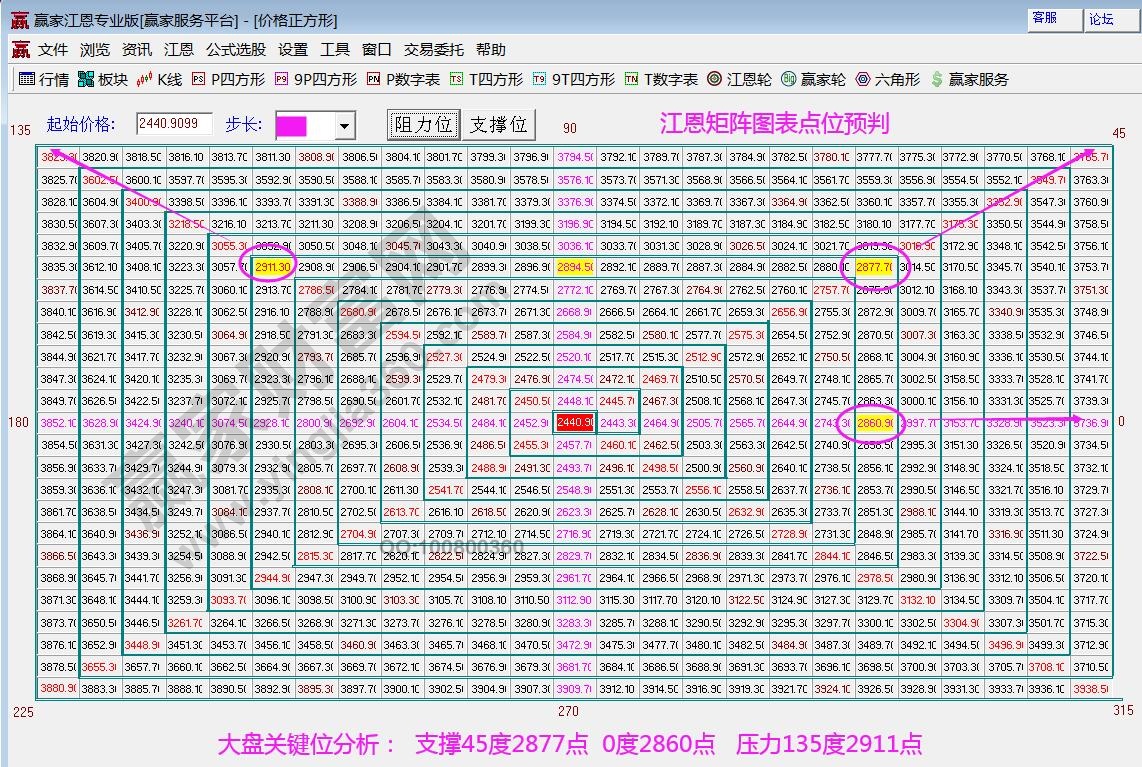Open the 江恩 menu
Image resolution: width=1142 pixels, height=767 pixels.
pos(178,48)
